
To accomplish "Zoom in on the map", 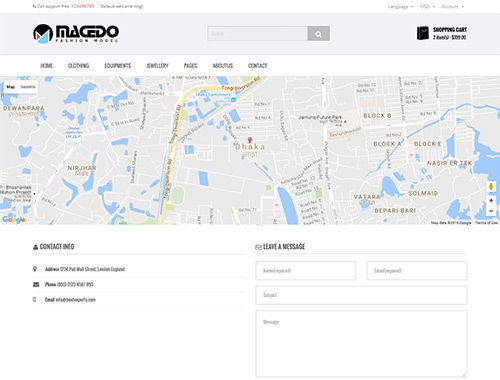I will [491, 201].
